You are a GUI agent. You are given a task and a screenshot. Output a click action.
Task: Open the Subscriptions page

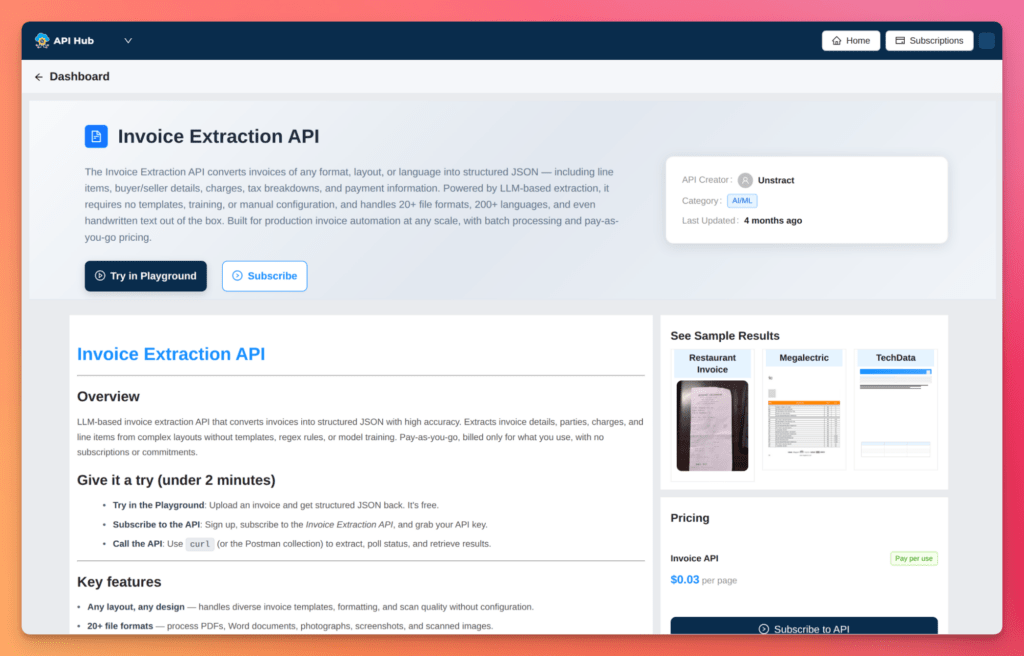click(x=929, y=41)
